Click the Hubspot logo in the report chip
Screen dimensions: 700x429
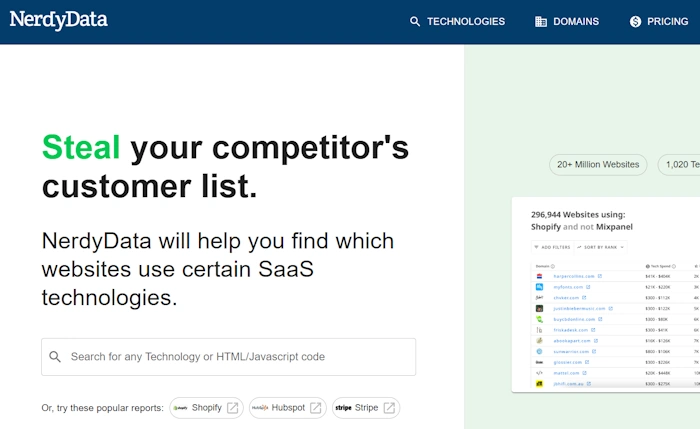pyautogui.click(x=260, y=408)
